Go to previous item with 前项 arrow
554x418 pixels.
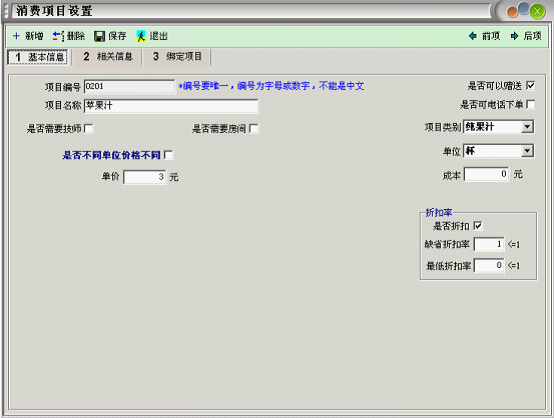pos(473,36)
